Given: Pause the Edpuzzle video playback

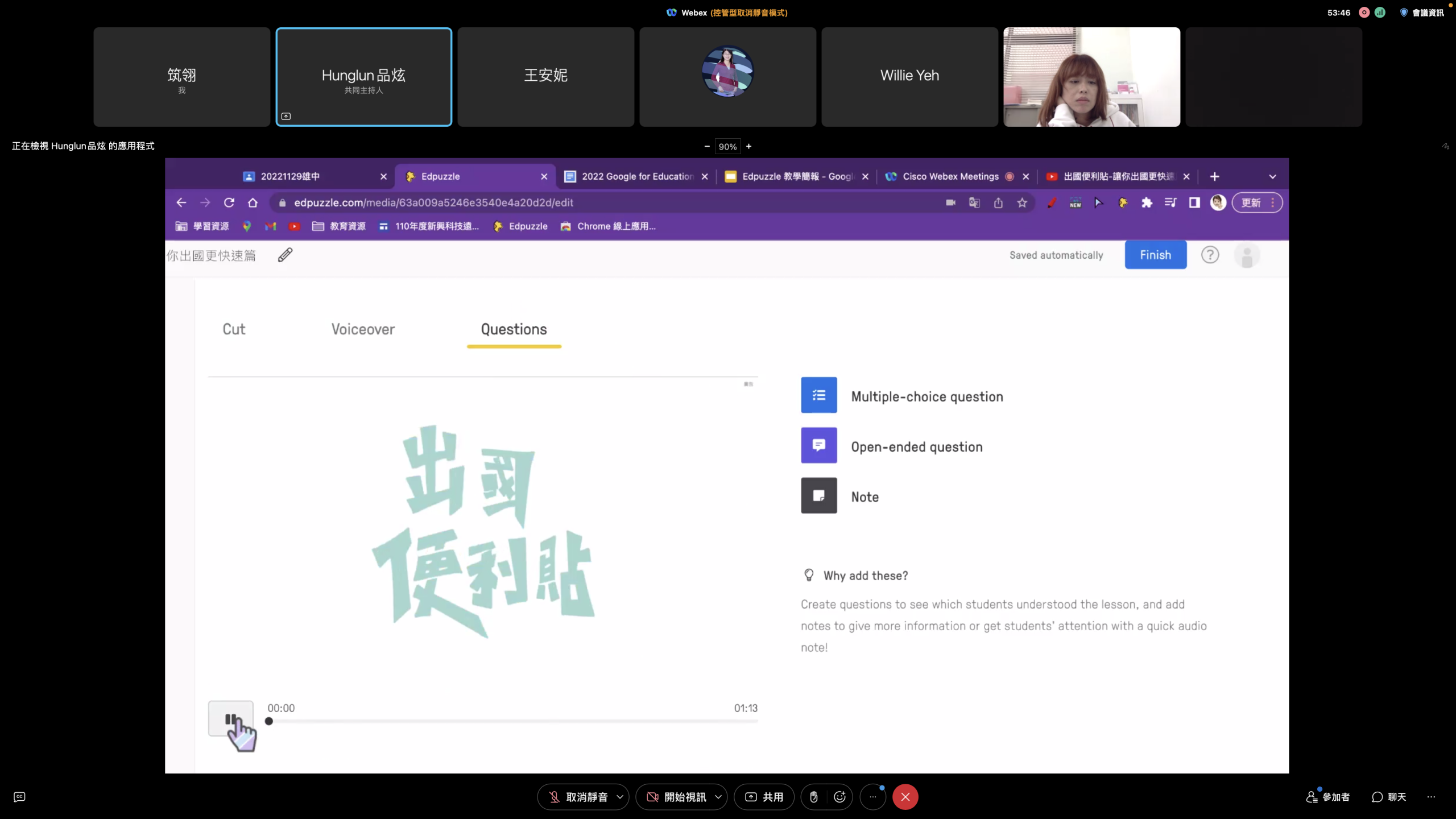Looking at the screenshot, I should click(230, 719).
